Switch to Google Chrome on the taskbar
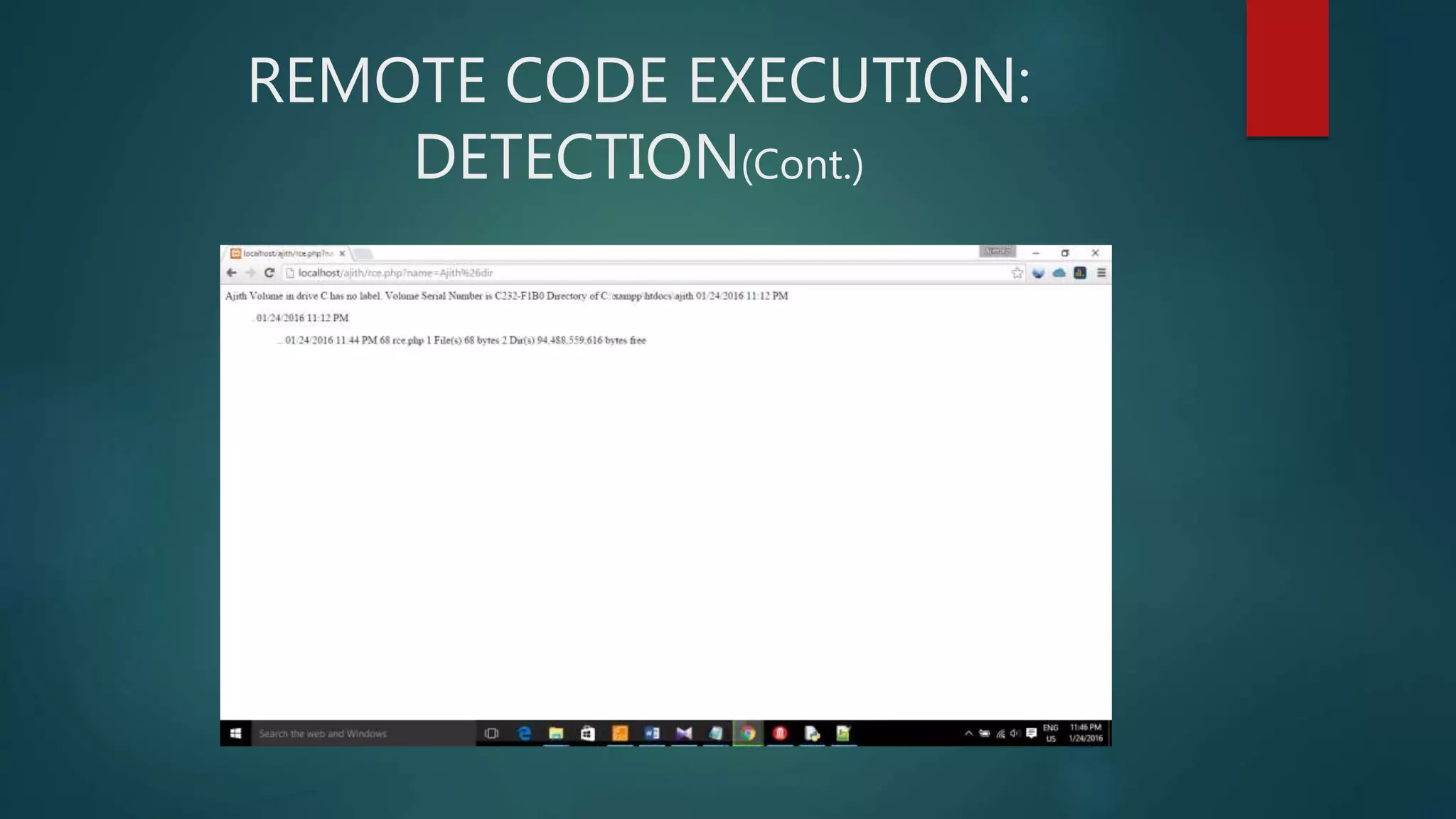Viewport: 1456px width, 819px height. click(x=748, y=733)
